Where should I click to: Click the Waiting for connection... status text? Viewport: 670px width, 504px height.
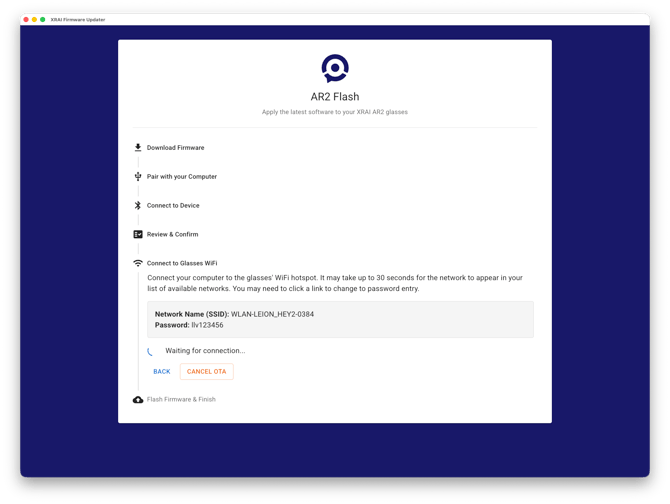coord(205,351)
